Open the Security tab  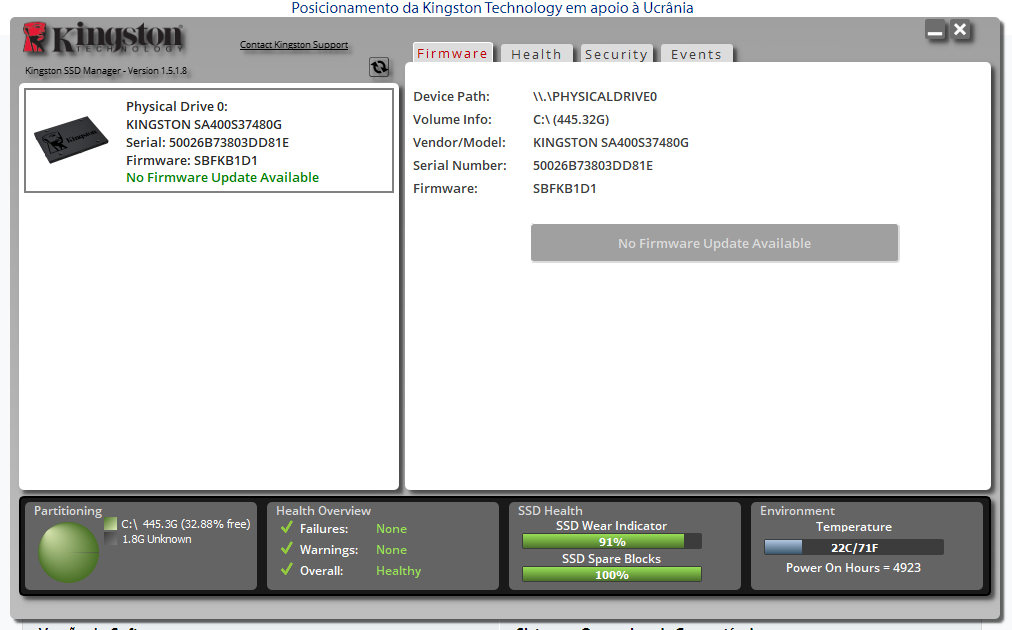[x=616, y=54]
